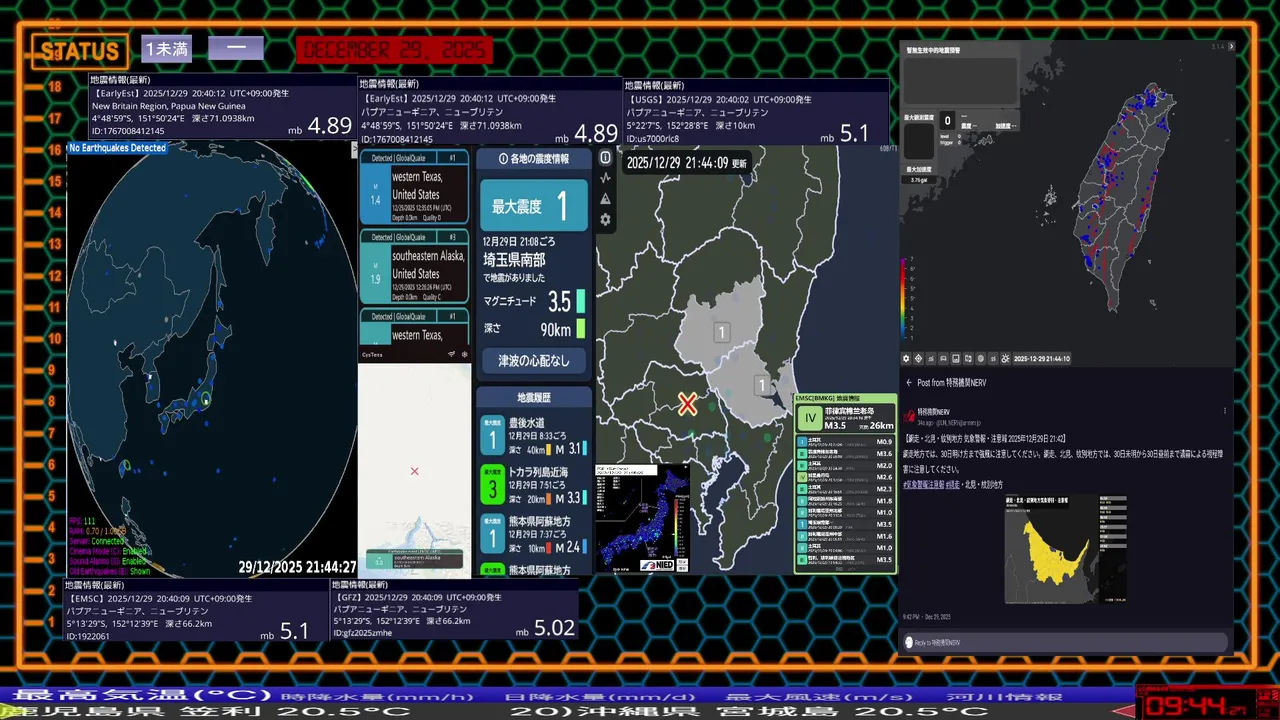The image size is (1280, 720).
Task: Click the crosshair locate icon in Taiwan toolbar
Action: [x=918, y=359]
